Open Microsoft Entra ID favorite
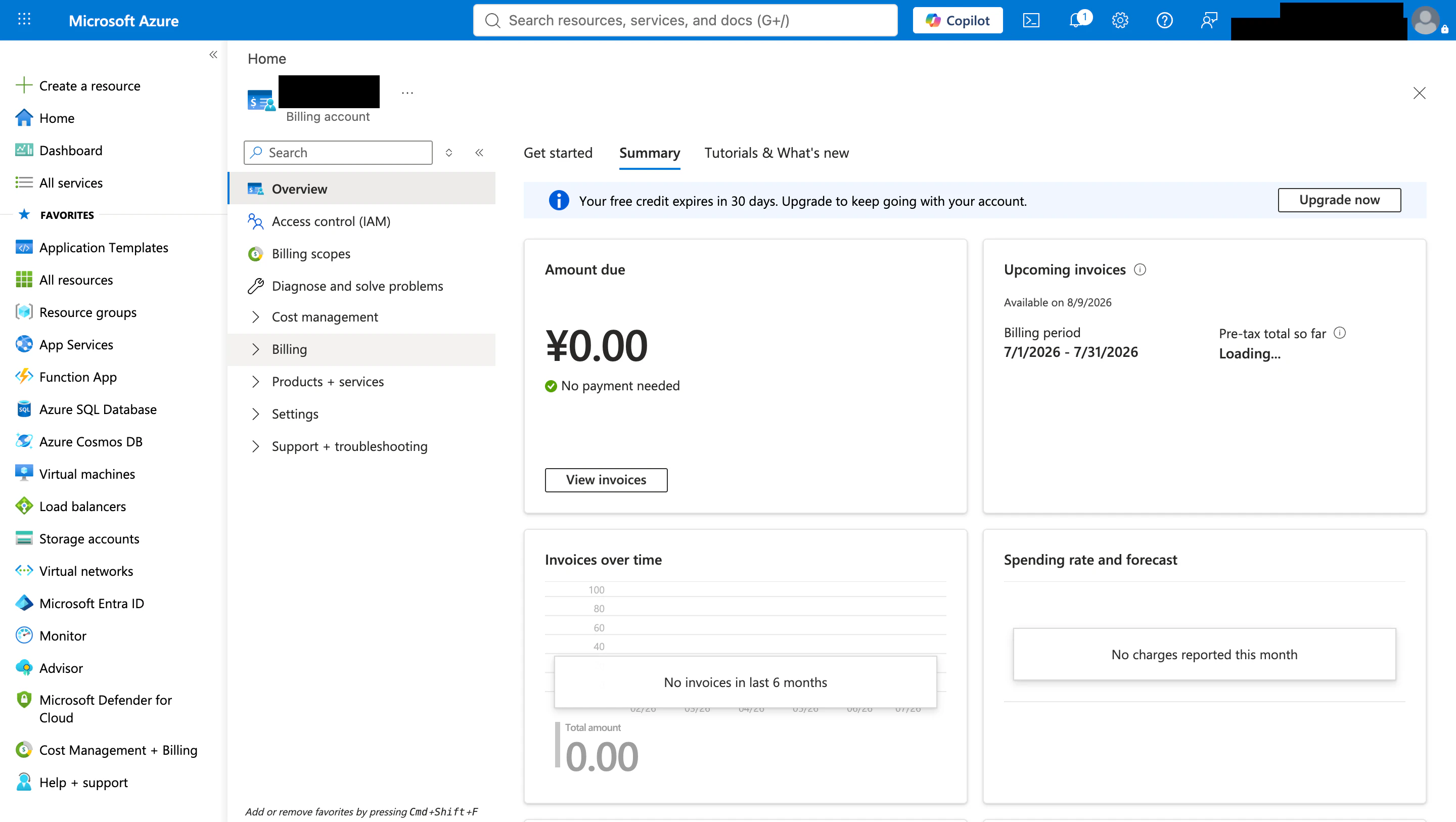1456x822 pixels. [92, 603]
